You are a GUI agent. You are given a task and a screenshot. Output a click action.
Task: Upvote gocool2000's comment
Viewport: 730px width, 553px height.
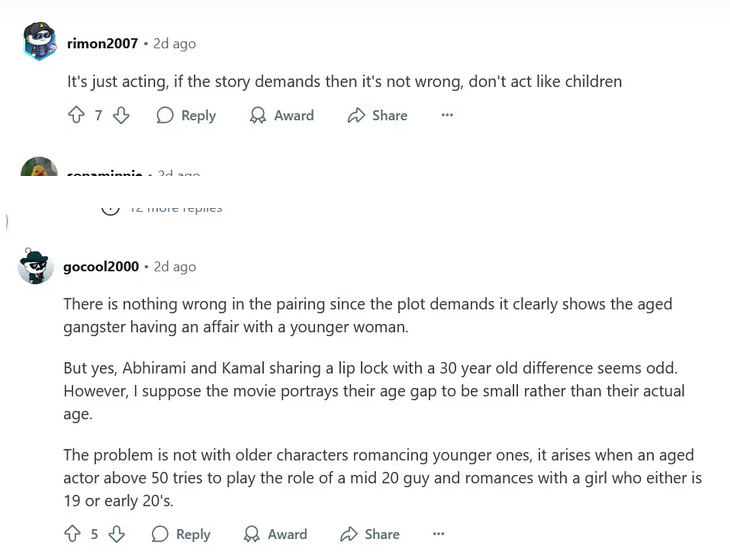click(x=72, y=534)
